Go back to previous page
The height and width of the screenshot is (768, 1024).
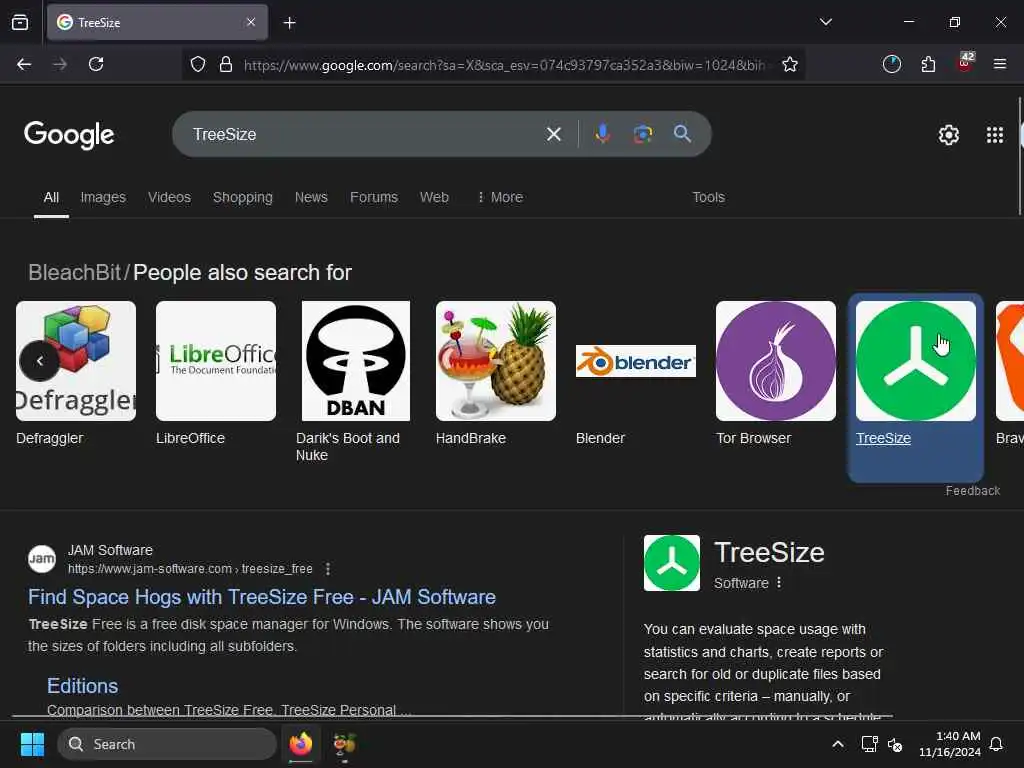(x=24, y=64)
